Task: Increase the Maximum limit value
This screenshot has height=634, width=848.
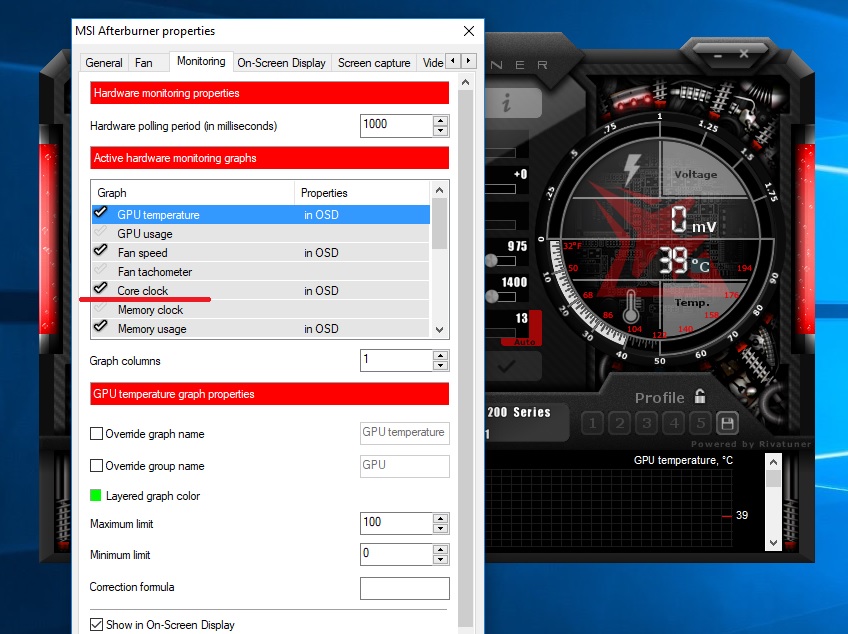Action: click(441, 518)
